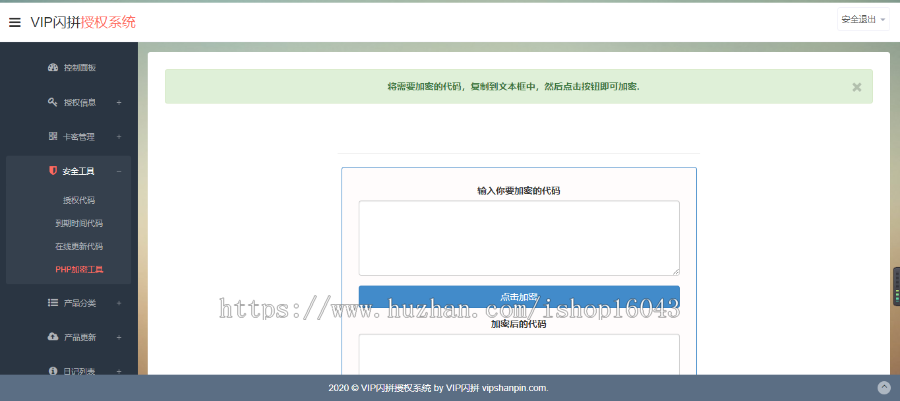This screenshot has height=401, width=900.
Task: Open the 授权代码 submenu item
Action: coord(79,200)
